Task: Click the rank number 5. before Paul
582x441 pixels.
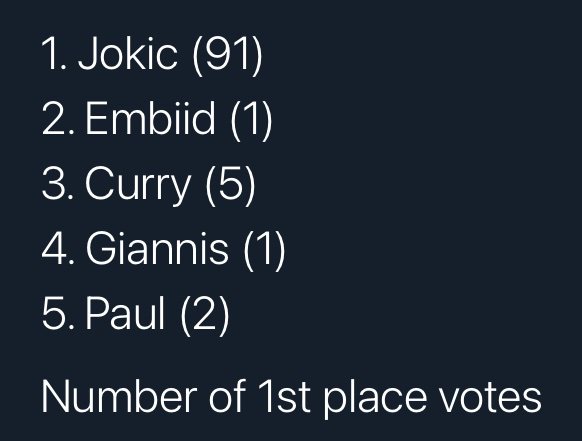Action: [58, 313]
